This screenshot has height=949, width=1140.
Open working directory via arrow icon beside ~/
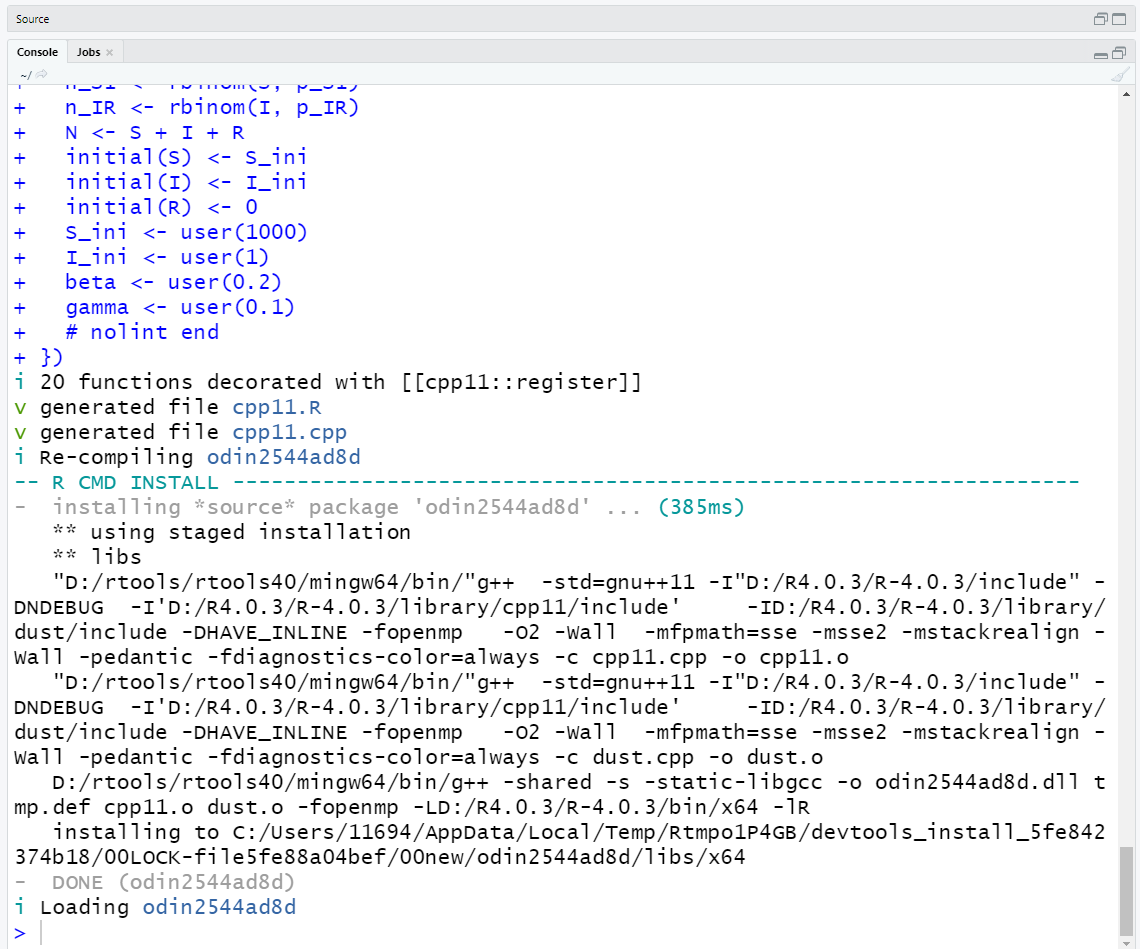point(40,74)
